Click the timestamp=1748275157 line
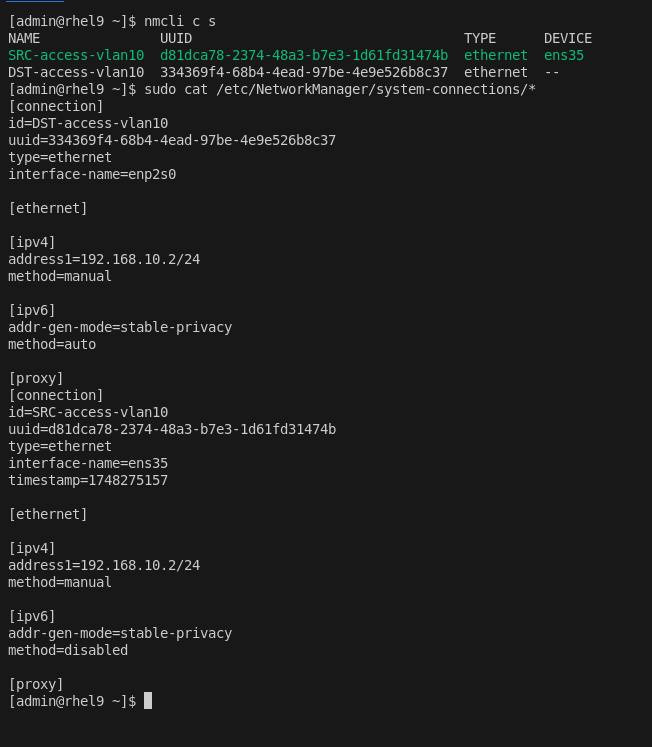 pyautogui.click(x=88, y=480)
